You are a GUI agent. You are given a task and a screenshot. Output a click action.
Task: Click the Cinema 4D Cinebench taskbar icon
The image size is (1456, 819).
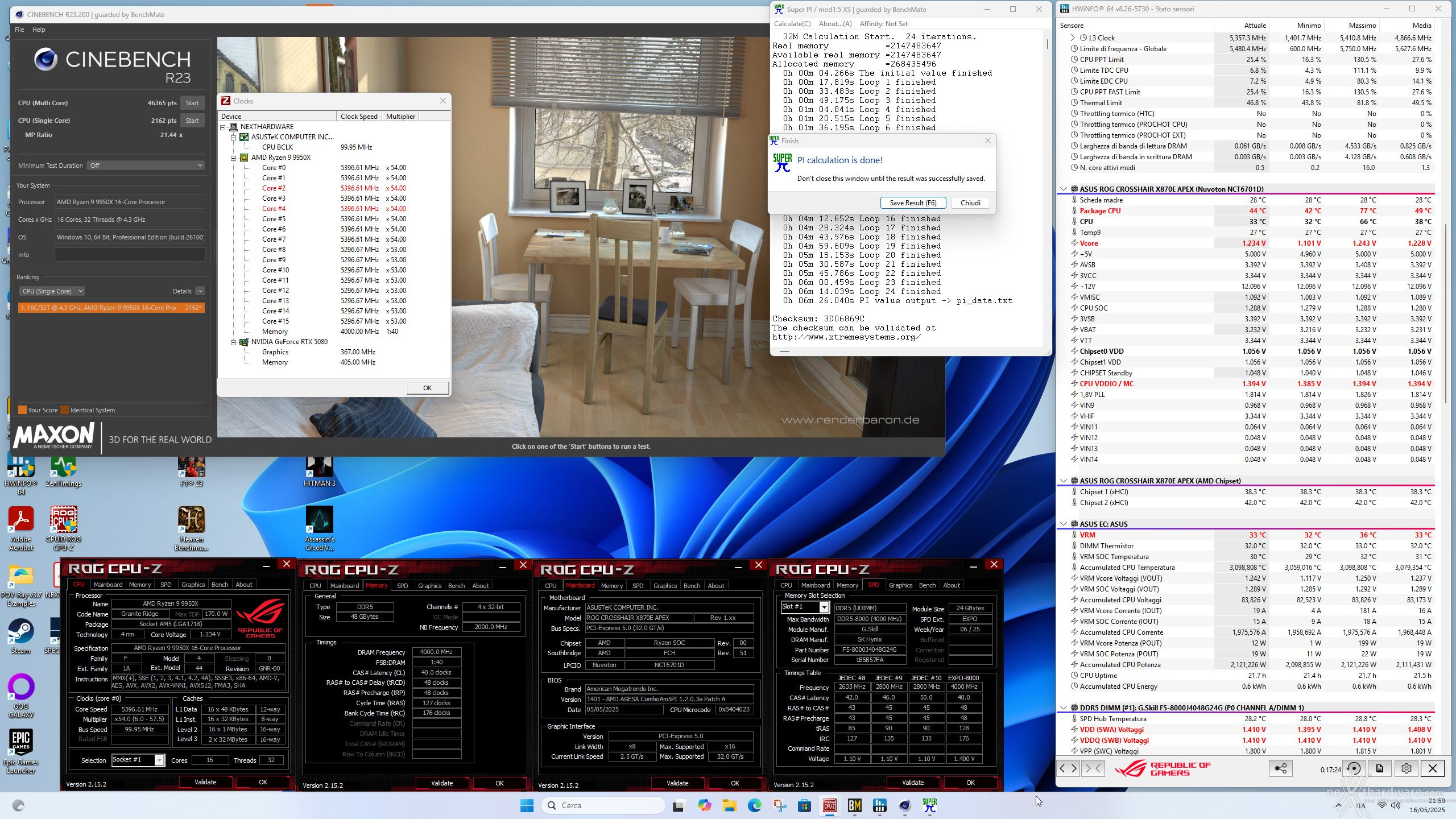pyautogui.click(x=905, y=805)
